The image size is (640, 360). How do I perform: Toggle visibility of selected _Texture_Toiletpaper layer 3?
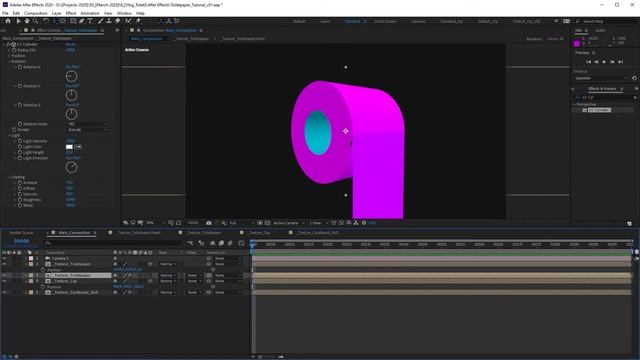[x=4, y=276]
